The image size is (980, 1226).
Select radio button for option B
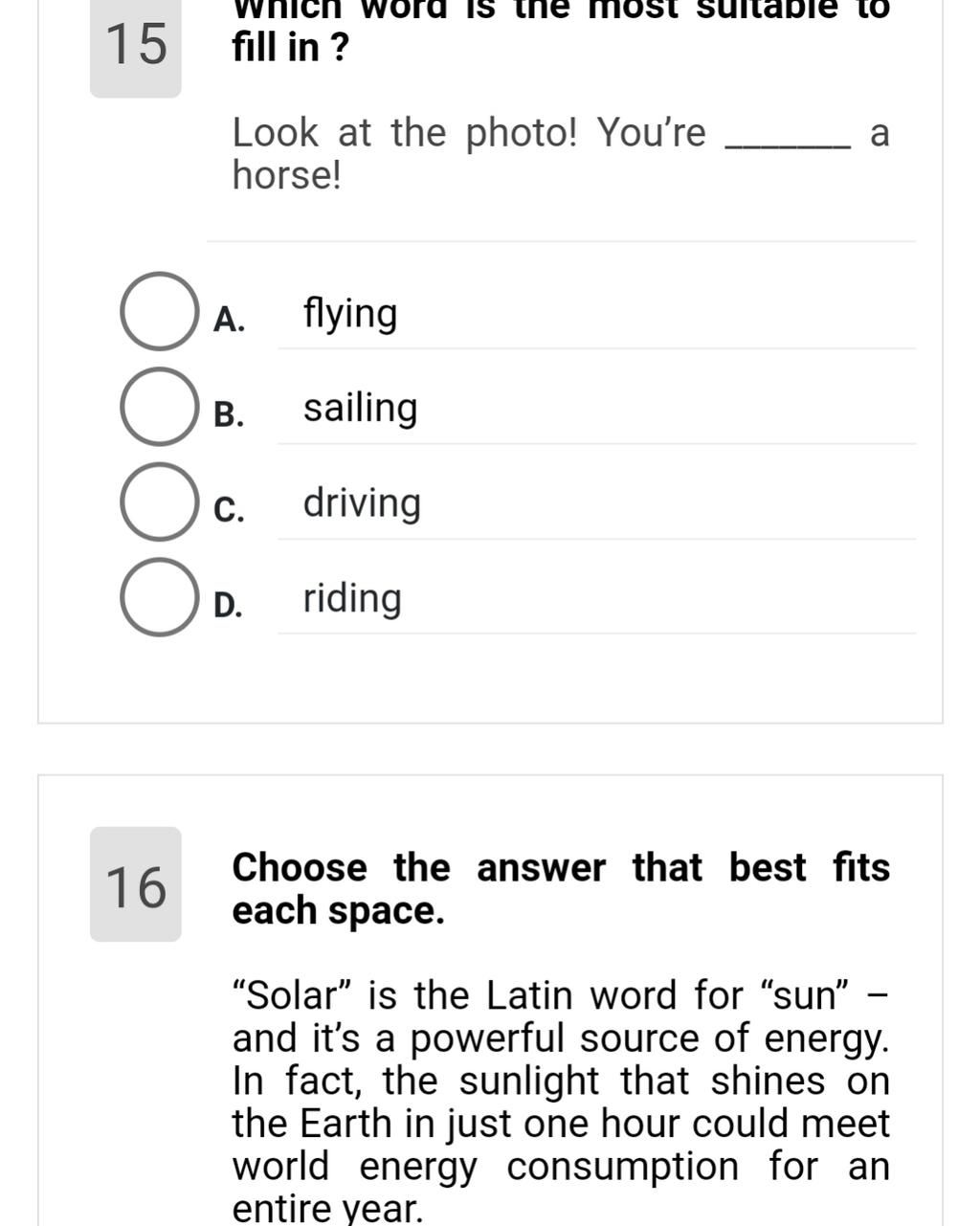point(158,407)
